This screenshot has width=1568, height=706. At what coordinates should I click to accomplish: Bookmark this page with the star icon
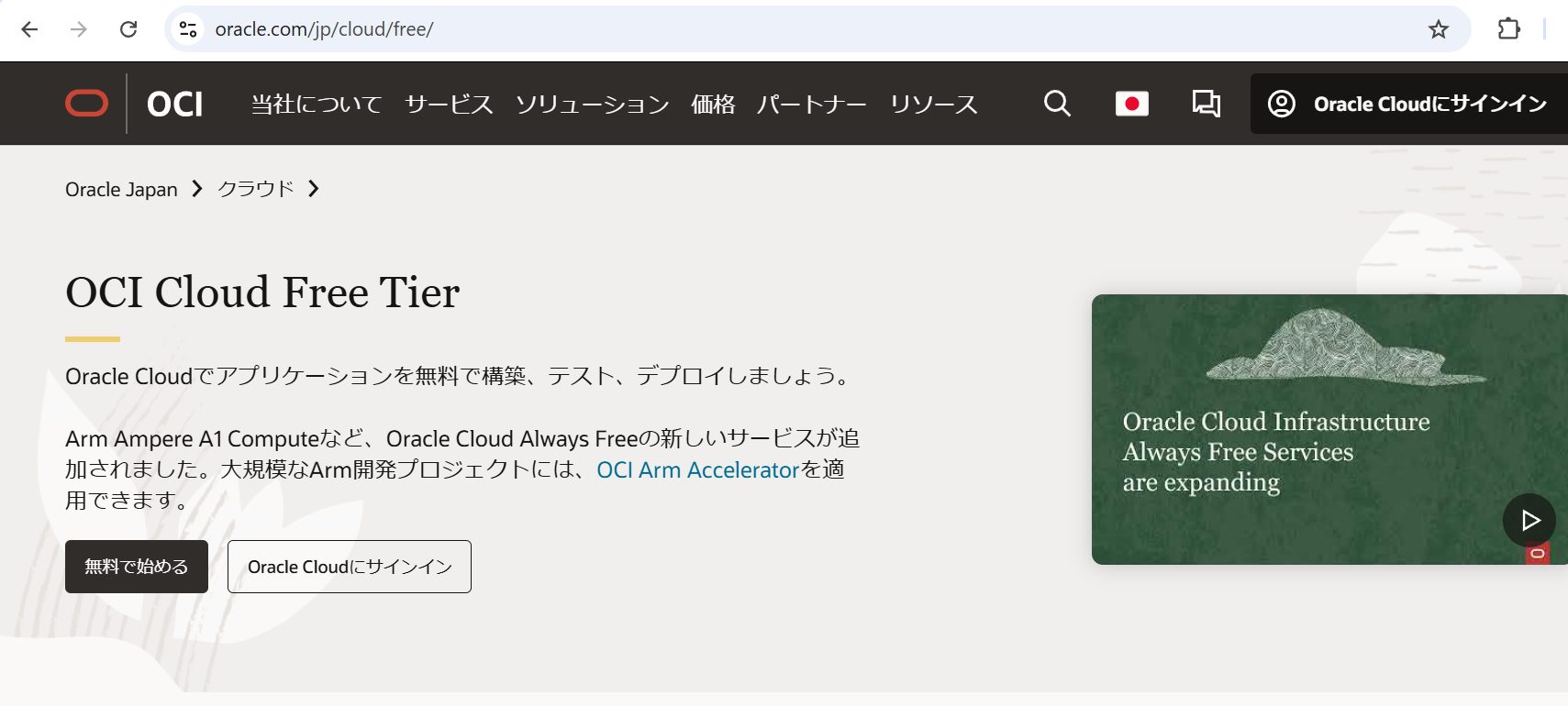pyautogui.click(x=1439, y=29)
